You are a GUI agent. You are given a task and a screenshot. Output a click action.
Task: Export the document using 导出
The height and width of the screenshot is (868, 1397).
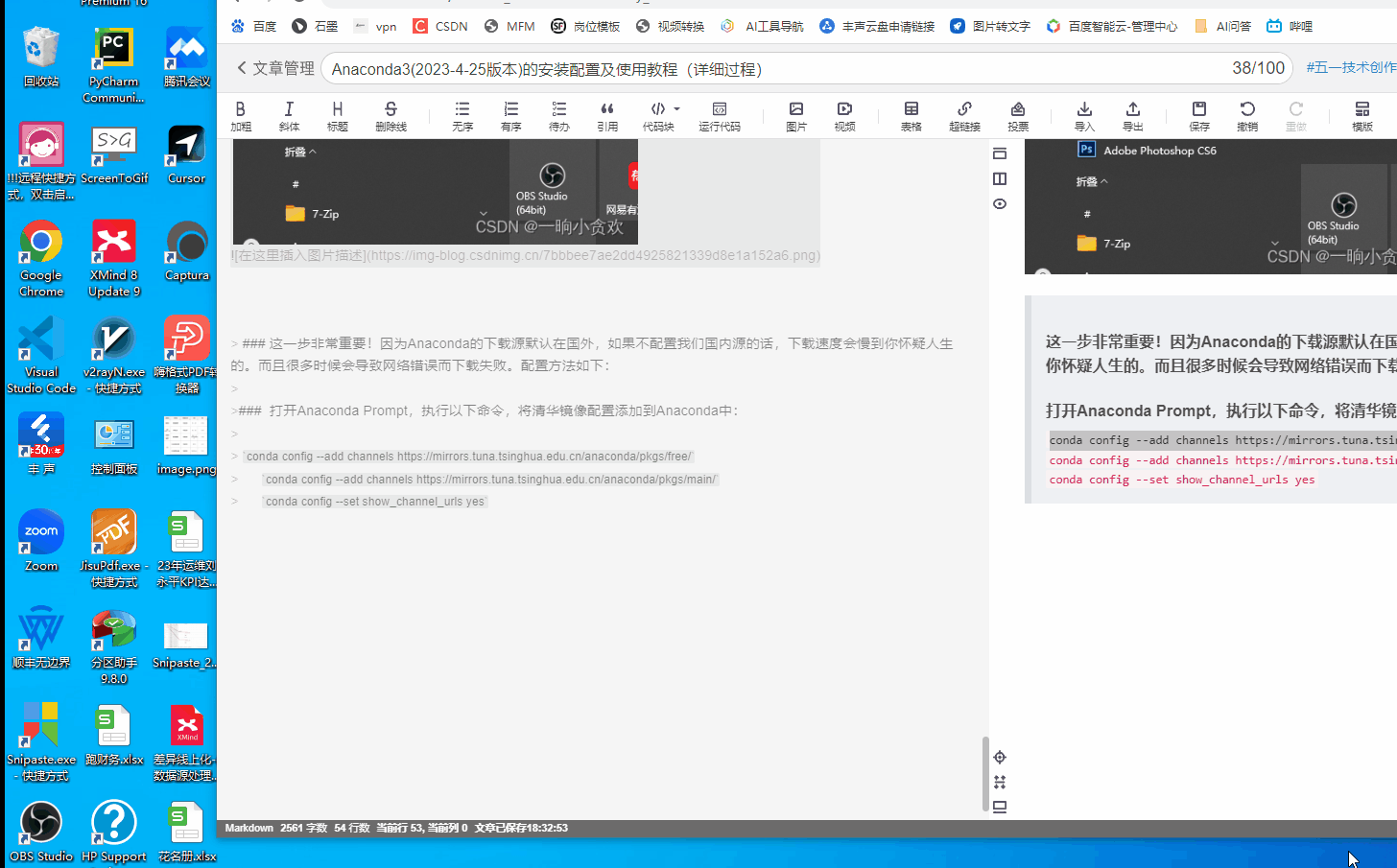tap(1132, 115)
